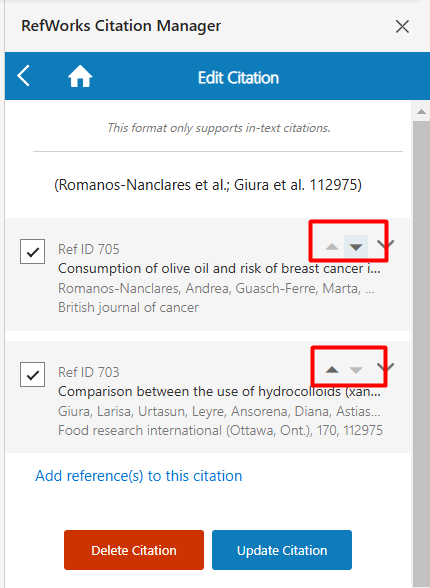The image size is (430, 588).
Task: Move Ref ID 703 up
Action: pos(332,370)
